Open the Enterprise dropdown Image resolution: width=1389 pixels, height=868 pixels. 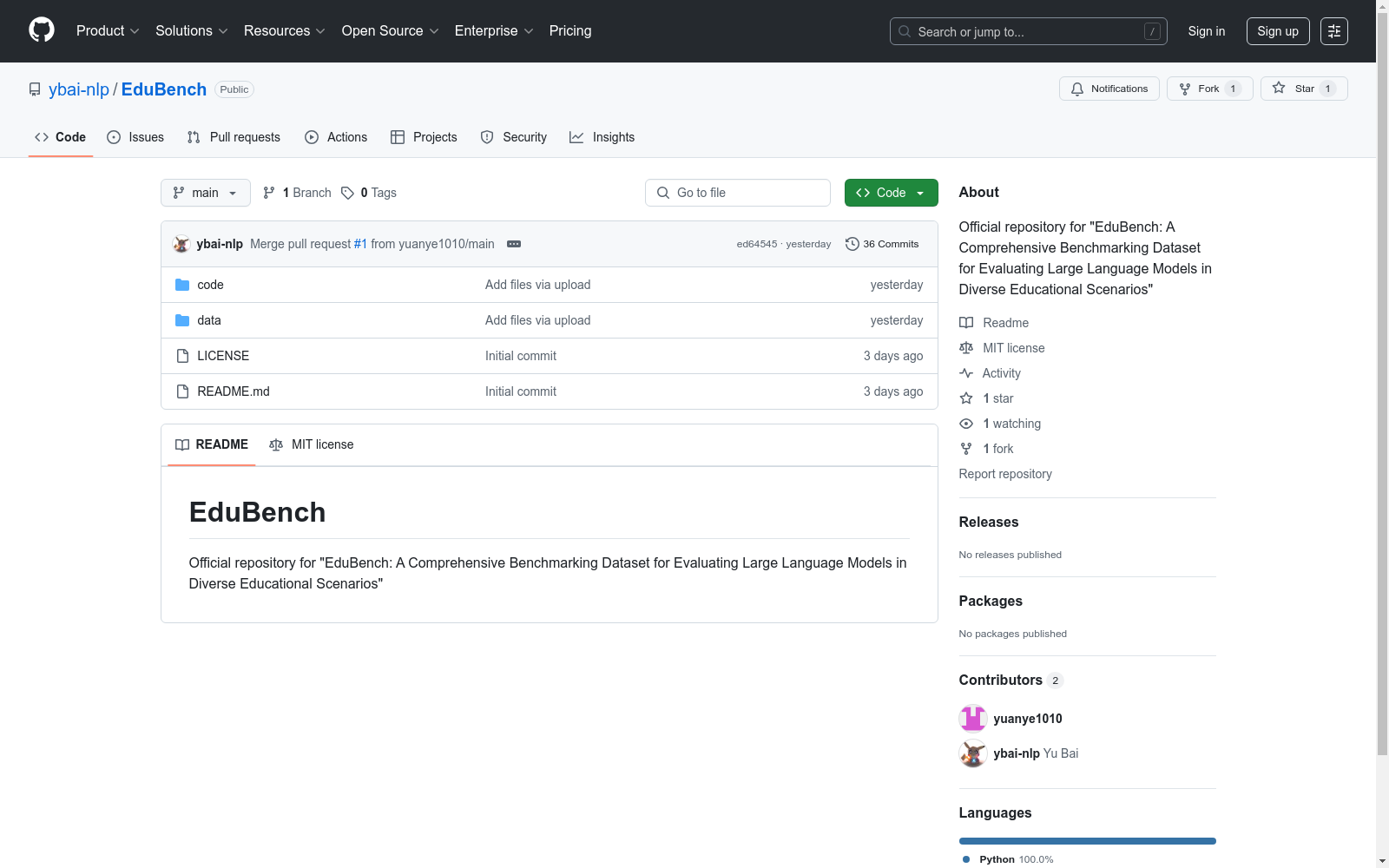coord(494,31)
